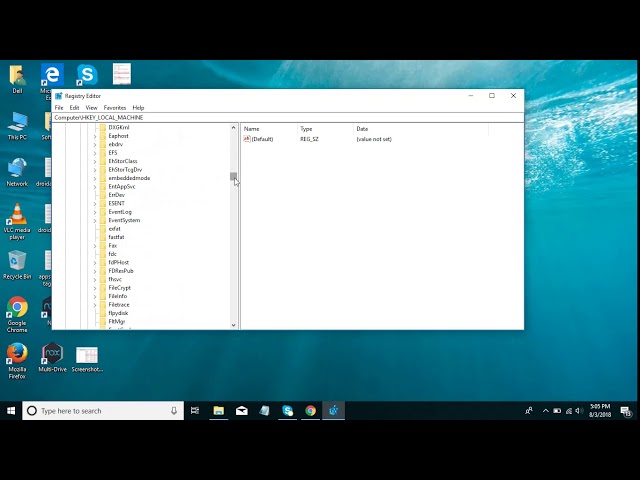The image size is (640, 480).
Task: Select the fastfat key
Action: coord(116,237)
